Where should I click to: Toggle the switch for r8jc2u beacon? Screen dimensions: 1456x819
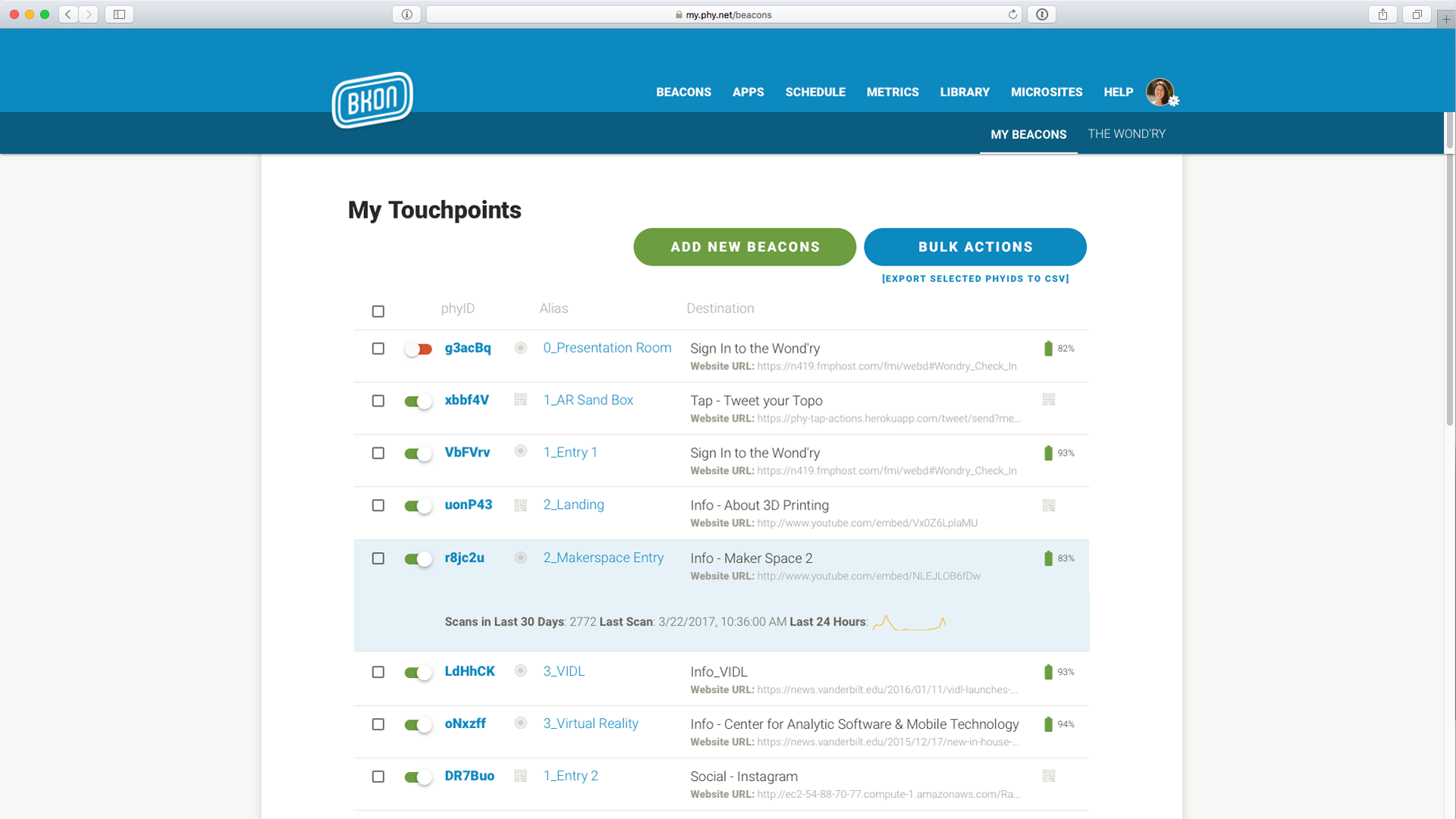pos(416,558)
